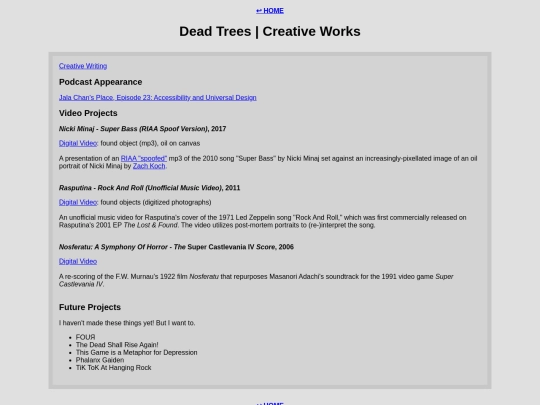Click 'The Lost & Found' italic EP title
The width and height of the screenshot is (540, 405).
click(x=151, y=225)
